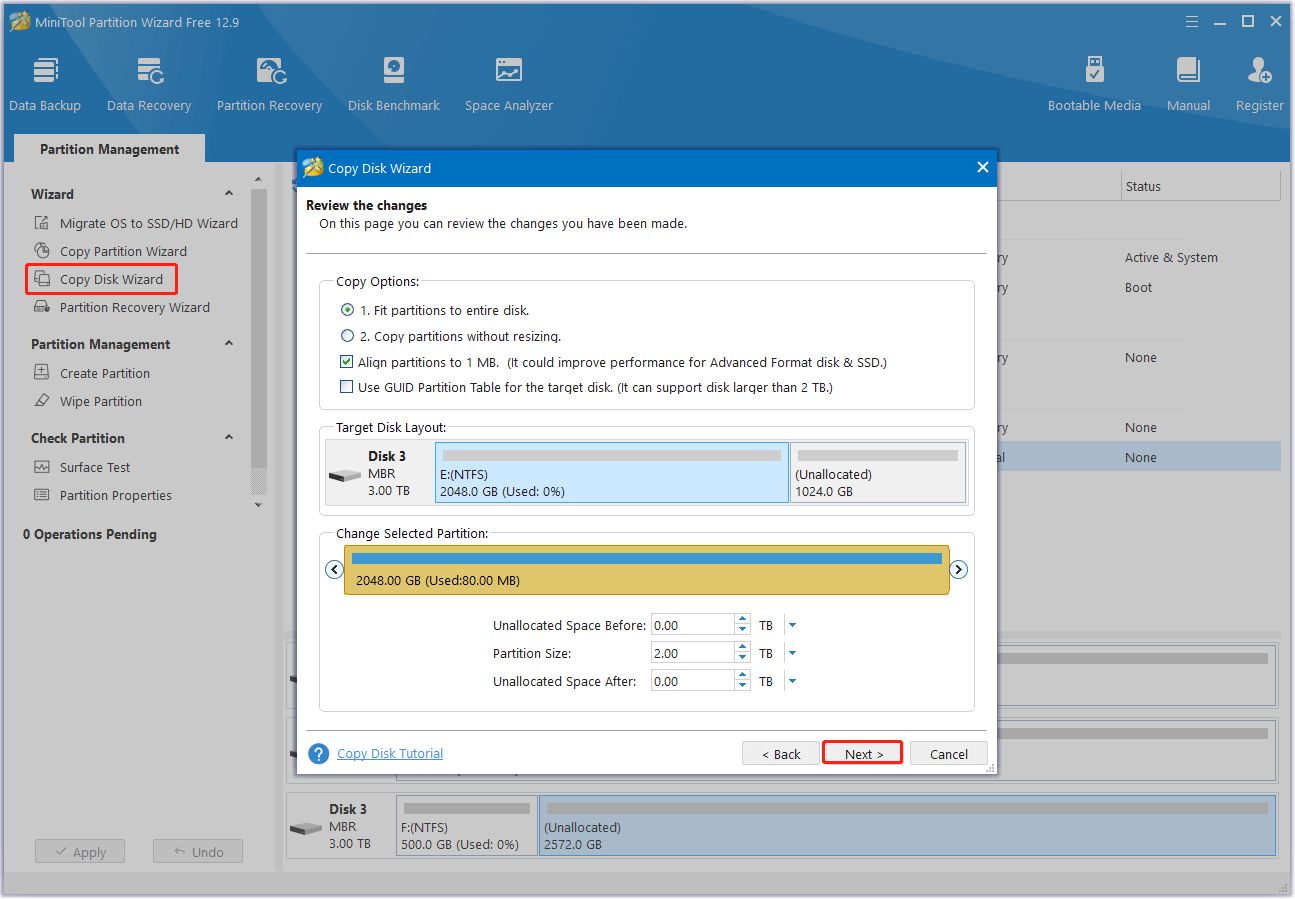Click the Unallocated Space After input field
This screenshot has width=1295, height=899.
pyautogui.click(x=692, y=682)
